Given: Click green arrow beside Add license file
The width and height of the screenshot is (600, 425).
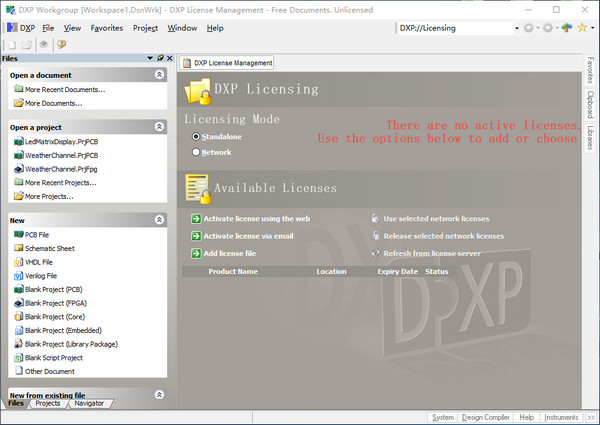Looking at the screenshot, I should click(x=196, y=253).
